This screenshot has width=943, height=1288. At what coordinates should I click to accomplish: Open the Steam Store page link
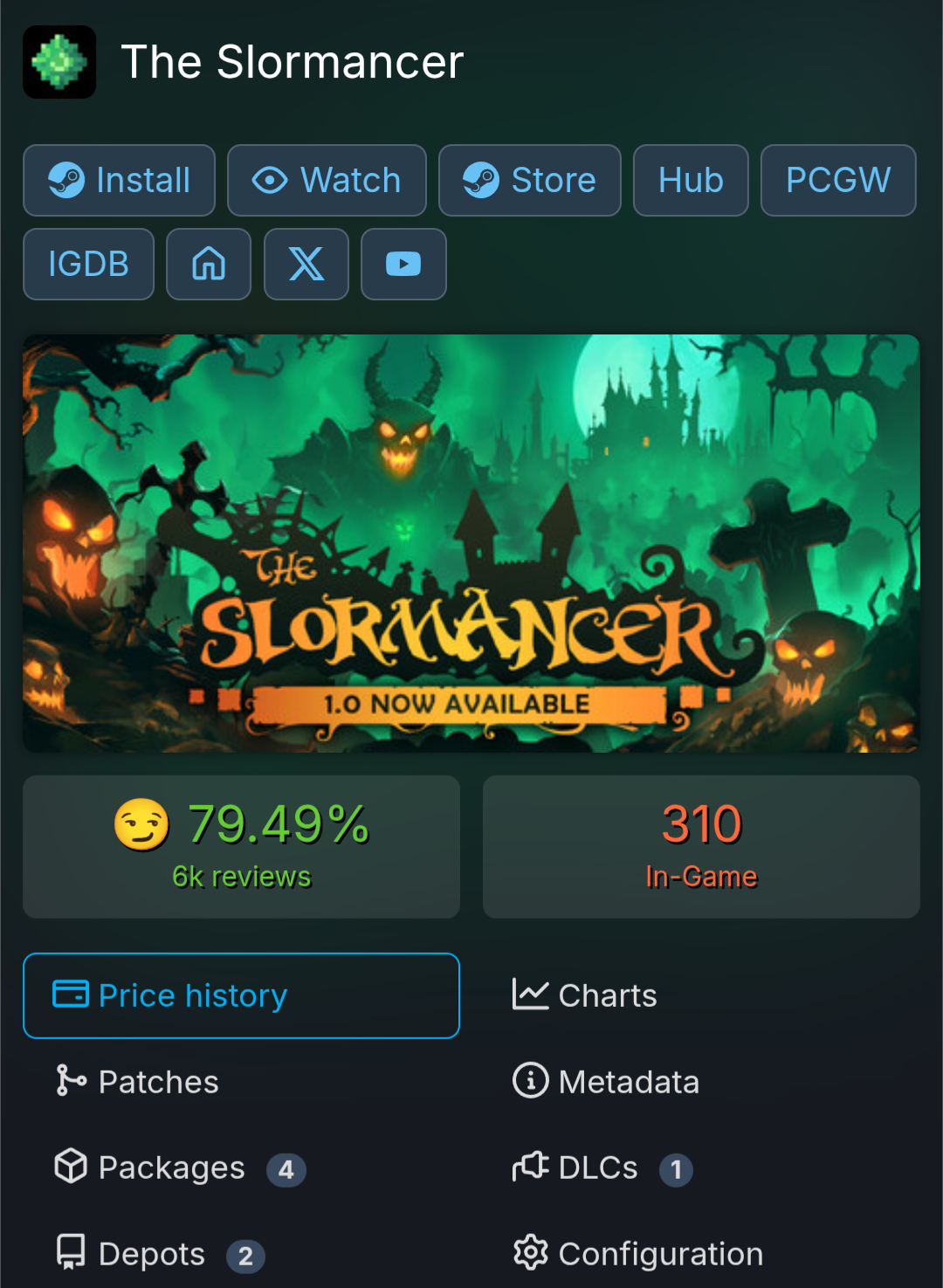(x=530, y=180)
